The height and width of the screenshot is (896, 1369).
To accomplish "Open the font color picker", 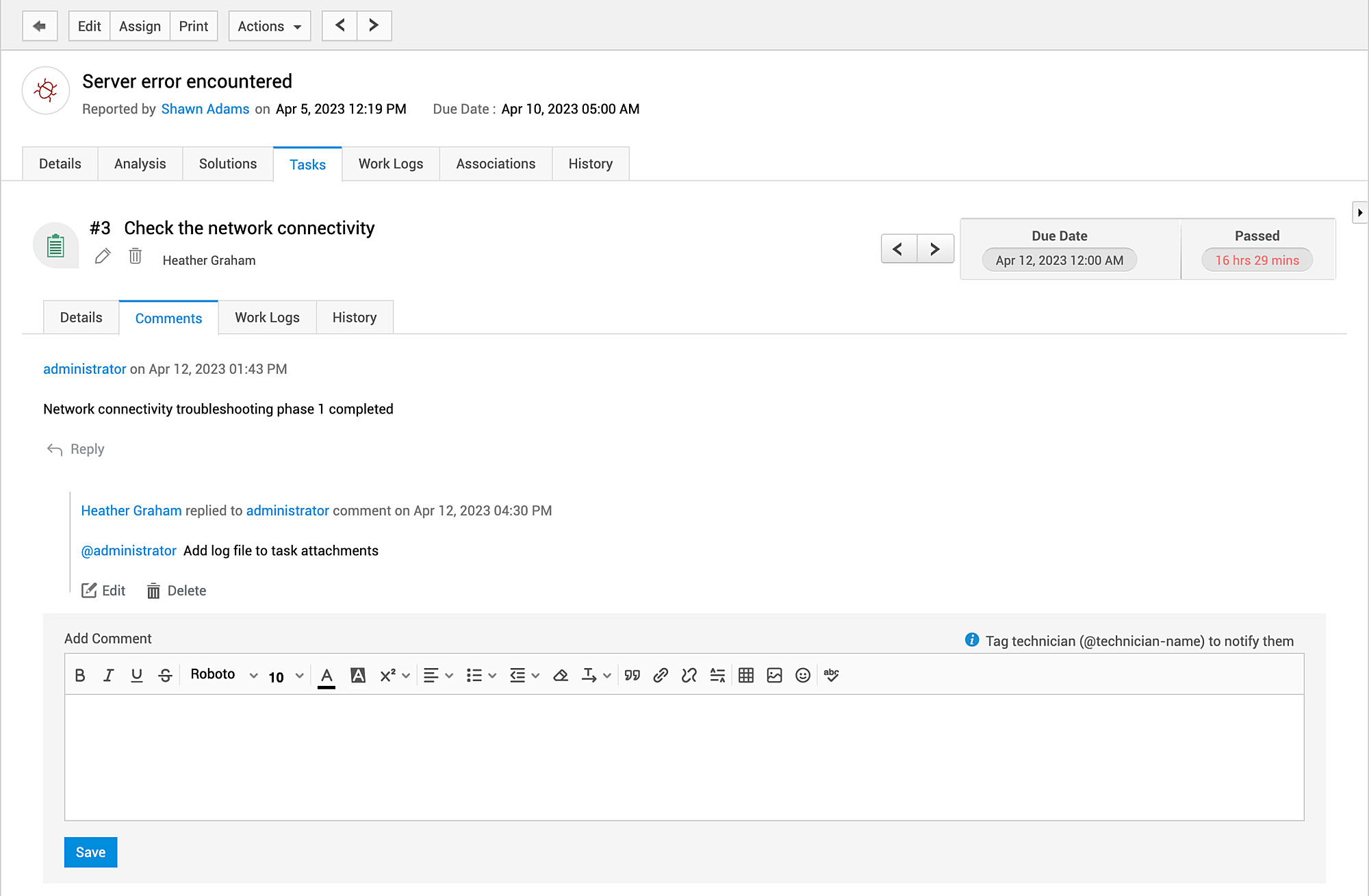I will (x=327, y=676).
